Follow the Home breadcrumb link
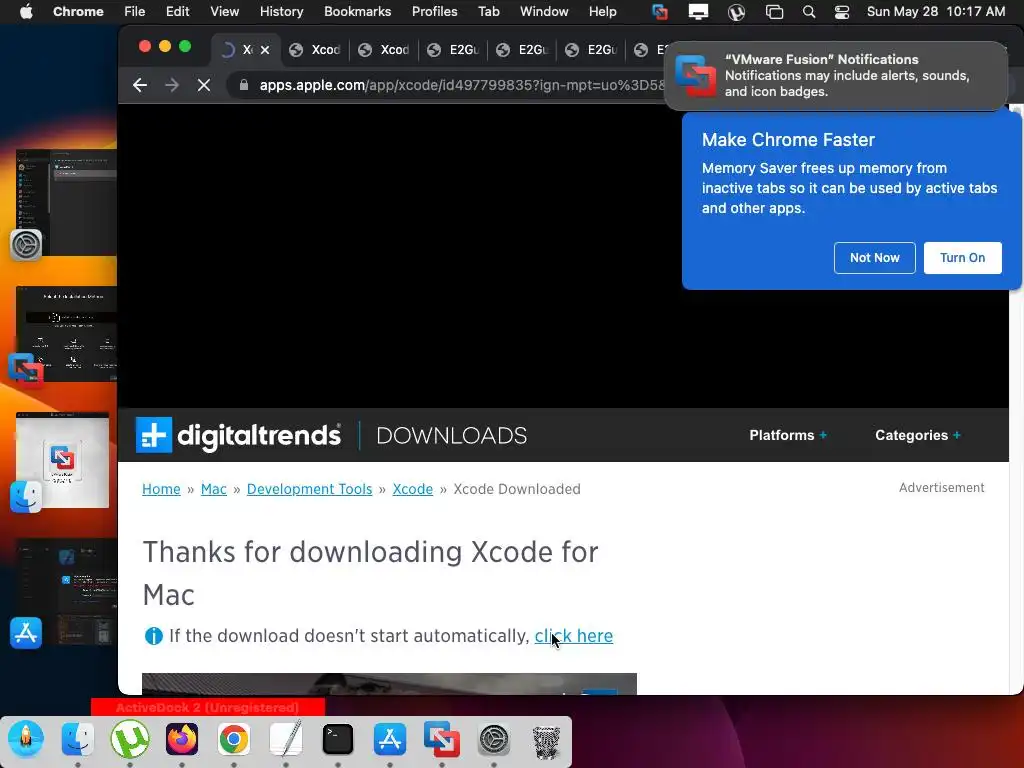The height and width of the screenshot is (768, 1024). pos(161,489)
